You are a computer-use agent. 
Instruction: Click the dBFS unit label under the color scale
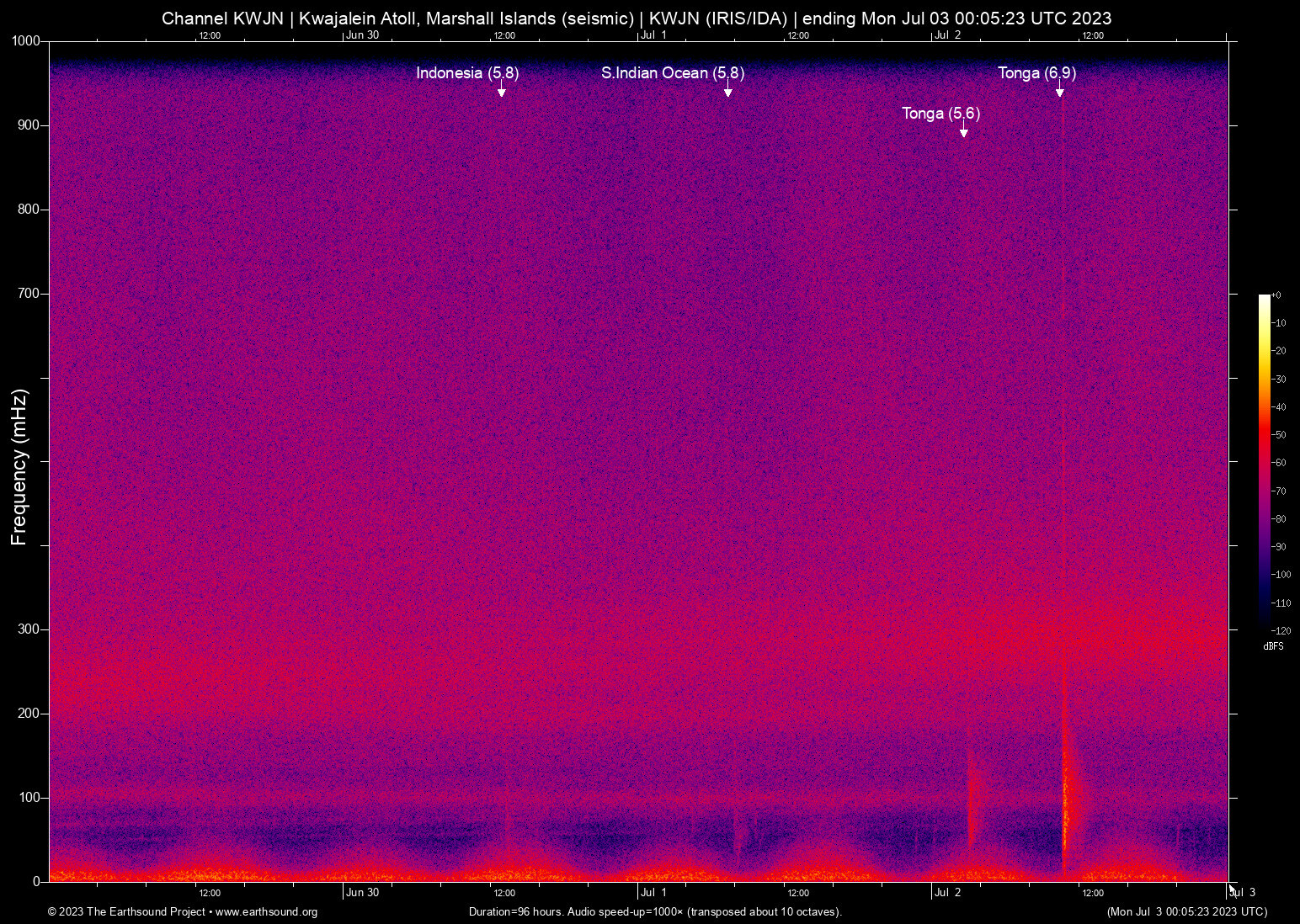coord(1273,646)
